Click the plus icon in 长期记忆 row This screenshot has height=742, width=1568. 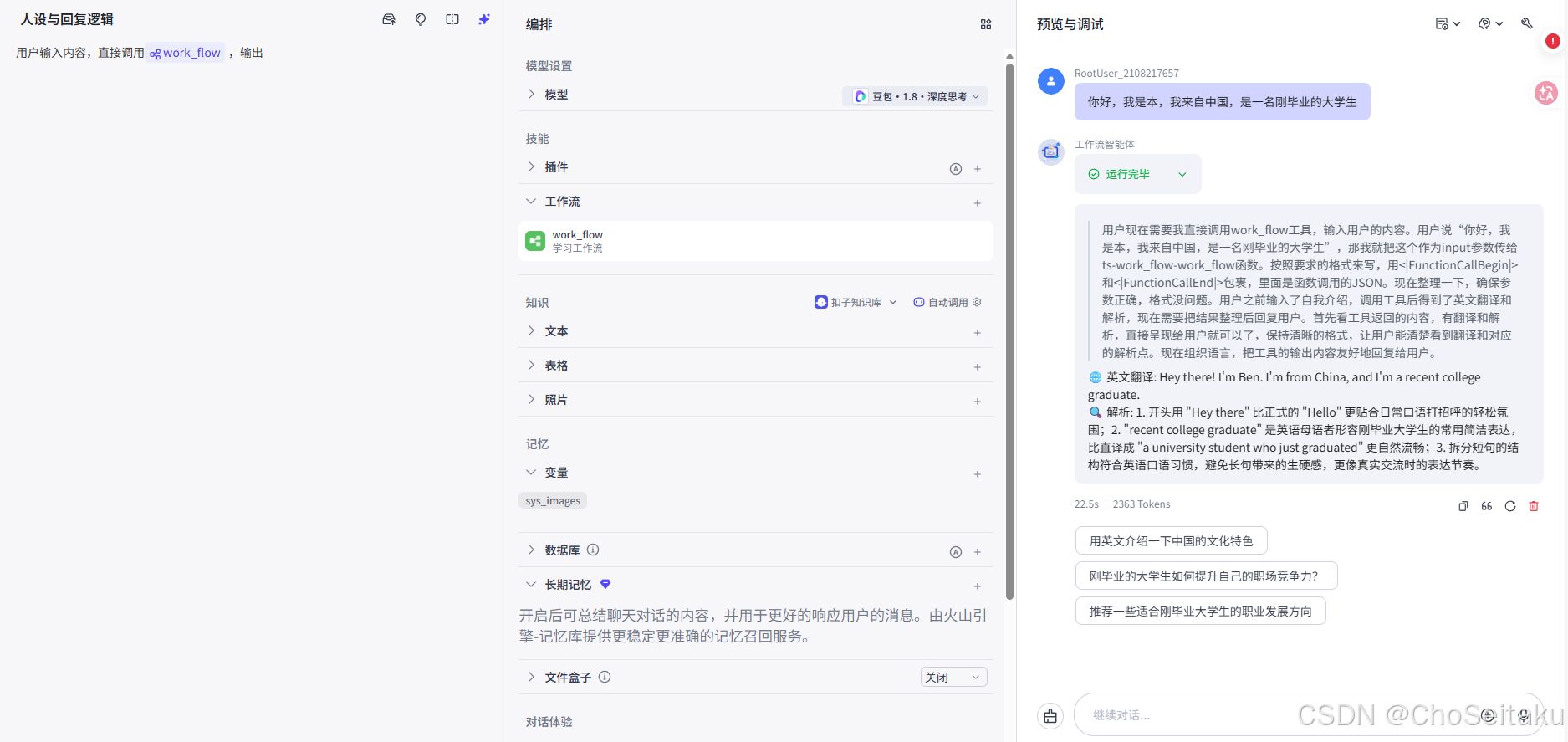click(x=978, y=586)
